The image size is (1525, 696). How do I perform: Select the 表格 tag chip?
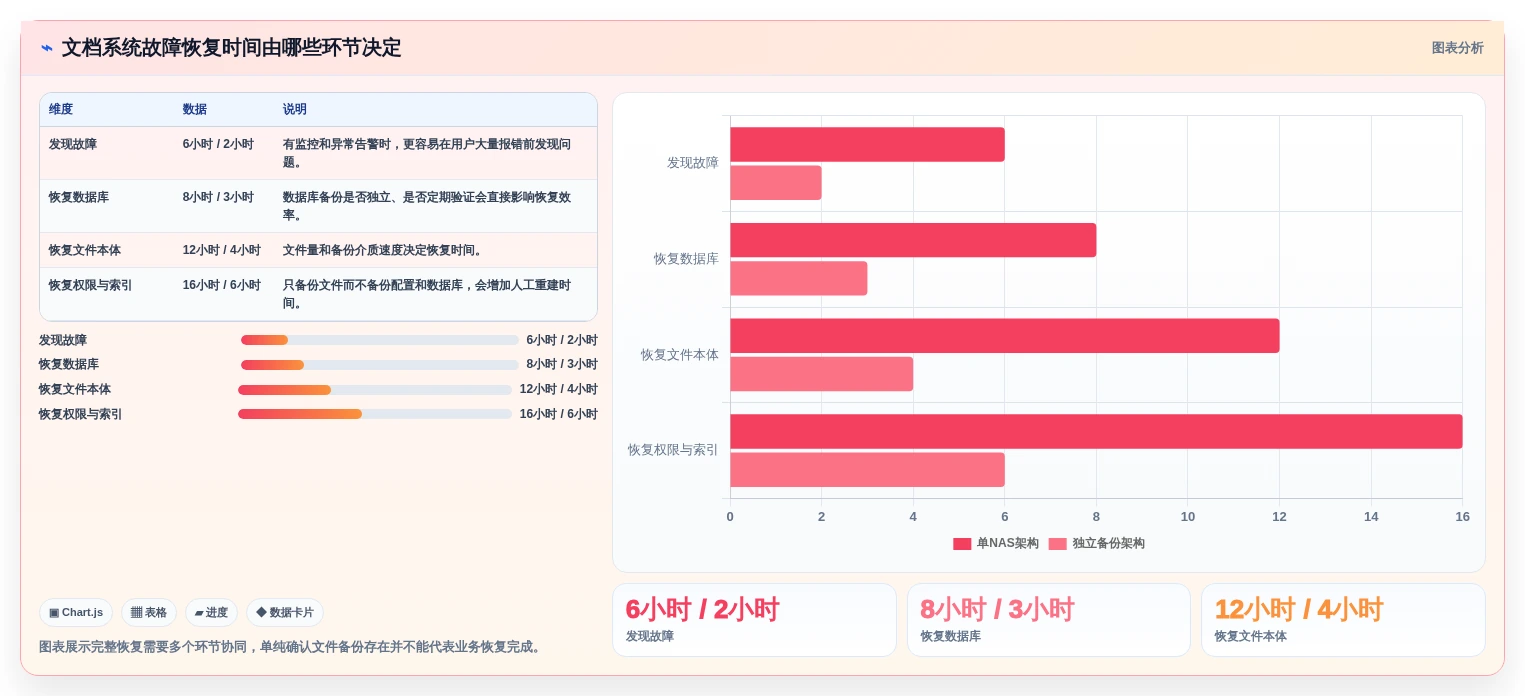(149, 612)
